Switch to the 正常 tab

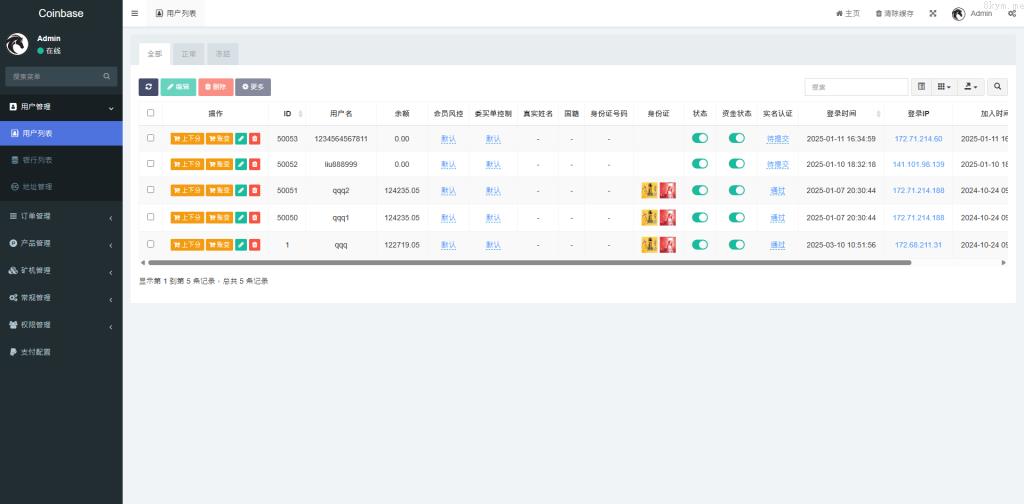189,54
